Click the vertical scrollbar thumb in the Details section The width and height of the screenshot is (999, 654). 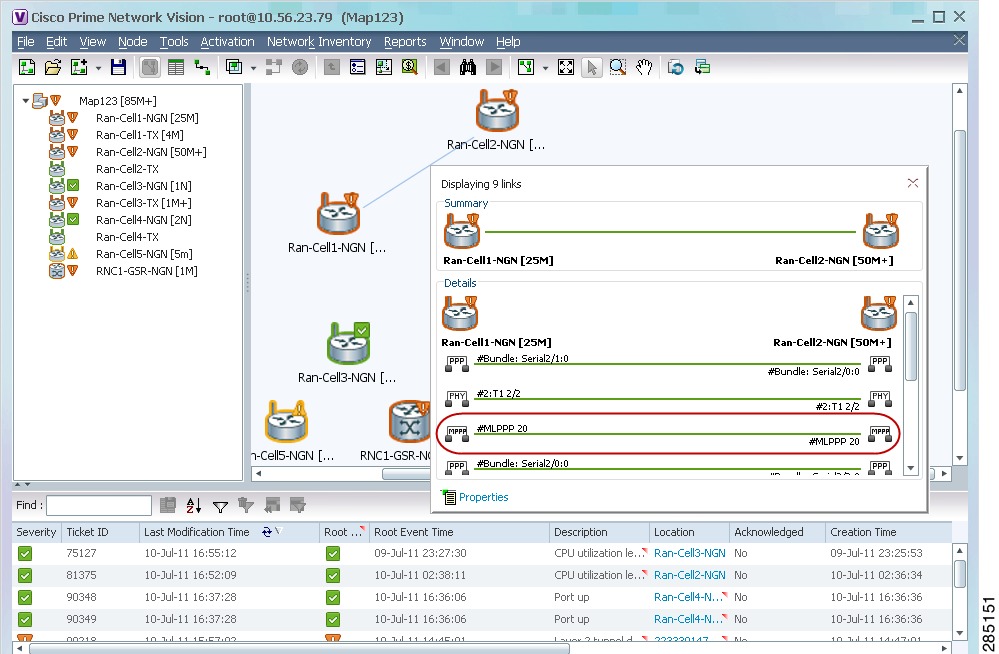coord(911,347)
